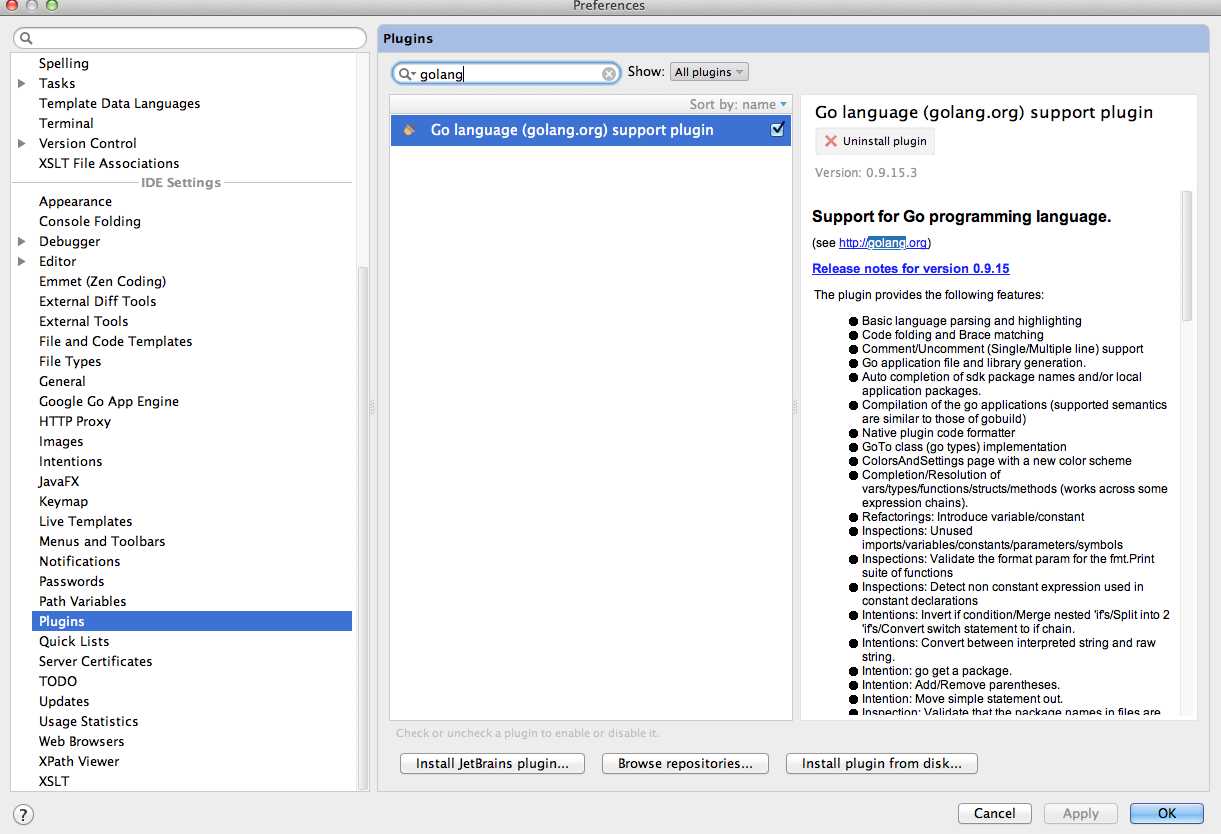Open Release notes for version 0.9.15
1221x834 pixels.
point(911,269)
